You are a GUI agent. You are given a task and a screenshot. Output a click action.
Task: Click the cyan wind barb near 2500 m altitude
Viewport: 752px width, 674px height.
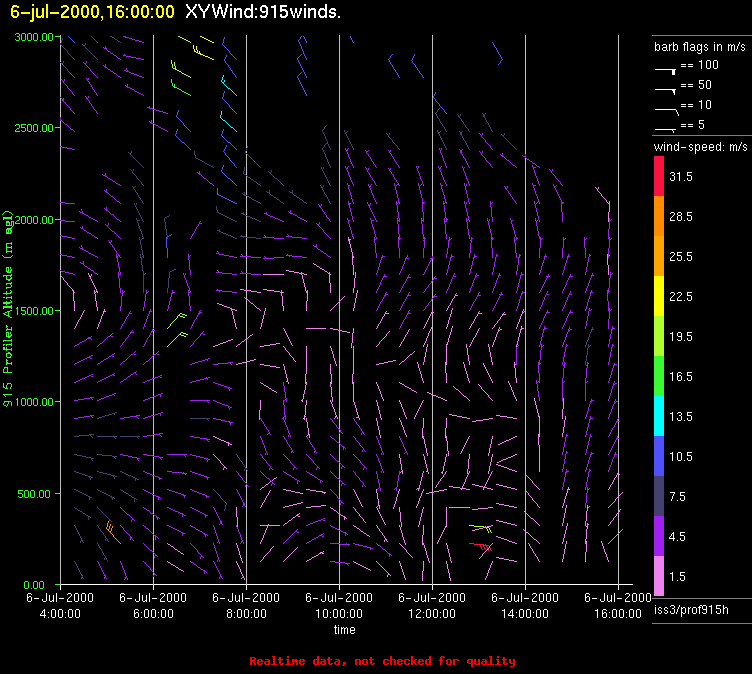pyautogui.click(x=228, y=122)
